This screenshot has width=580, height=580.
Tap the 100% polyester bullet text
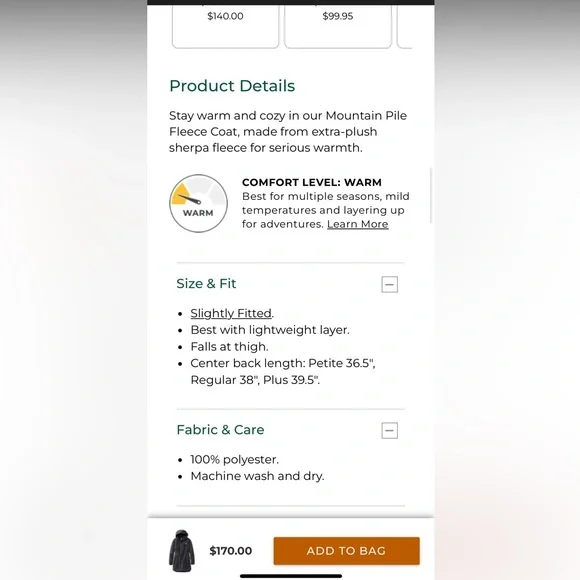point(235,459)
